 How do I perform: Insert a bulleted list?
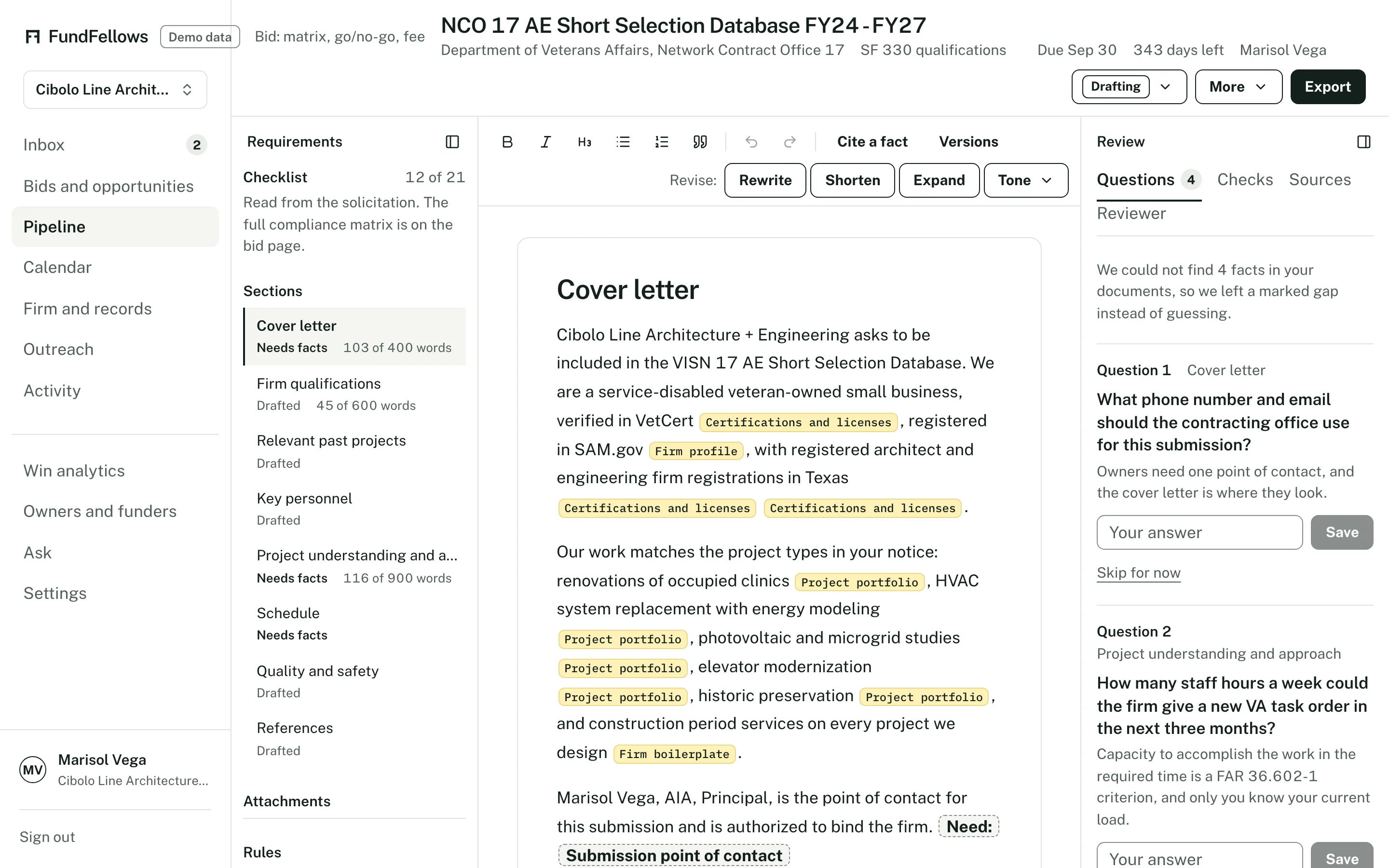623,142
